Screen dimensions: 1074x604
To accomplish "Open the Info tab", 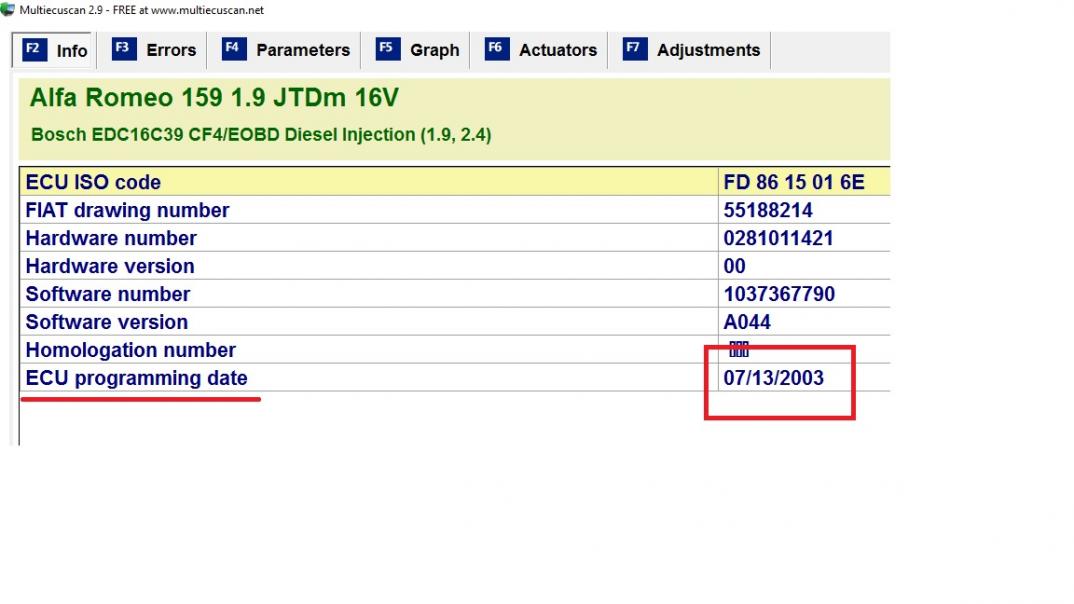I will 53,50.
